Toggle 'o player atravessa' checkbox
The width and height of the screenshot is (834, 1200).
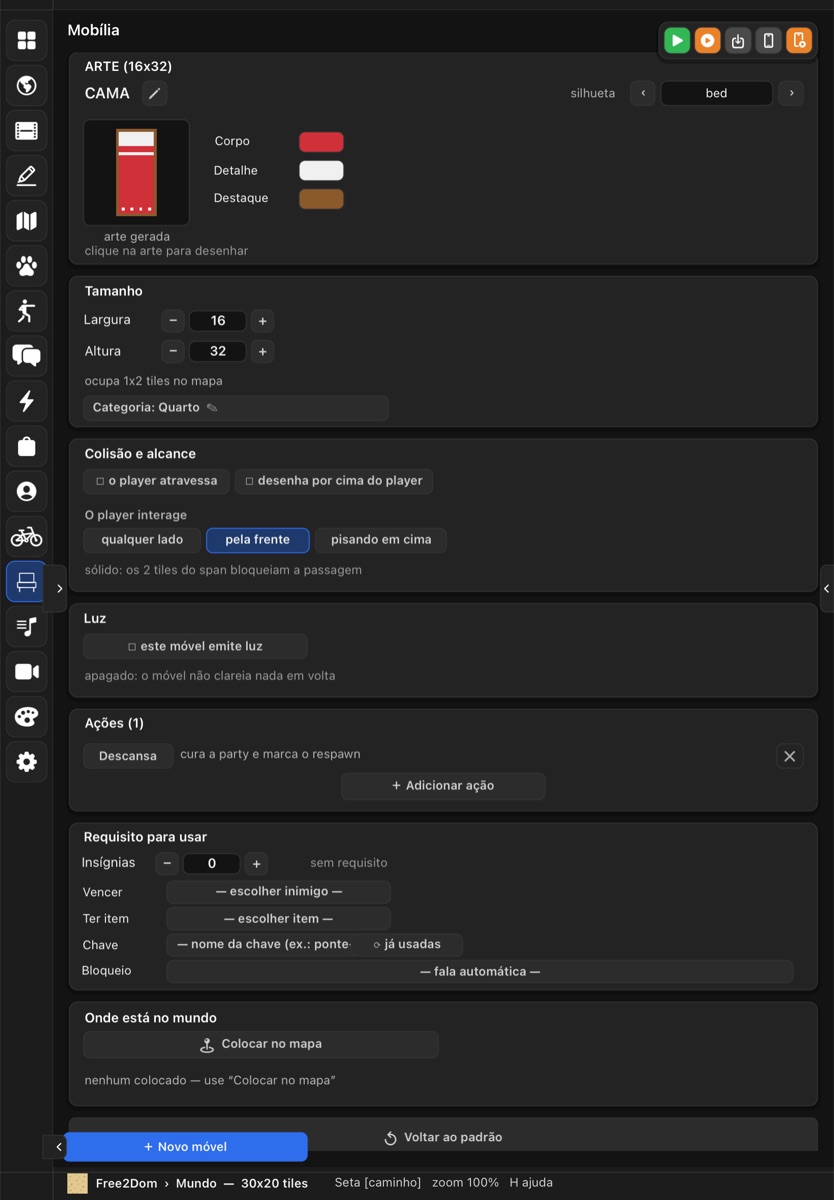pos(157,481)
